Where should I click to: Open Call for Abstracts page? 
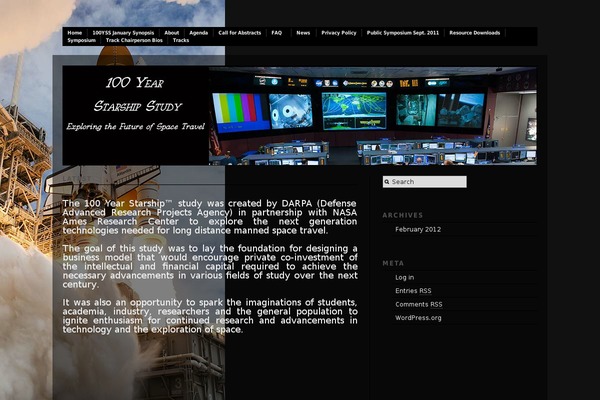(x=240, y=33)
